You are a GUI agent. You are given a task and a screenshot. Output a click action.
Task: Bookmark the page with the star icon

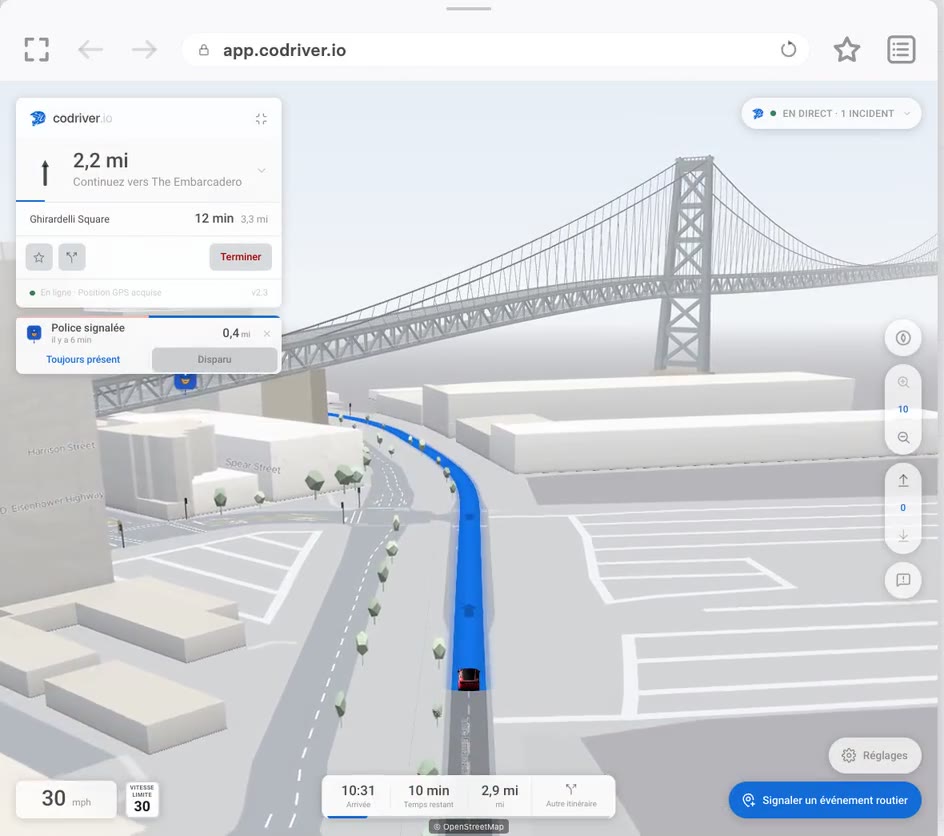[x=846, y=49]
